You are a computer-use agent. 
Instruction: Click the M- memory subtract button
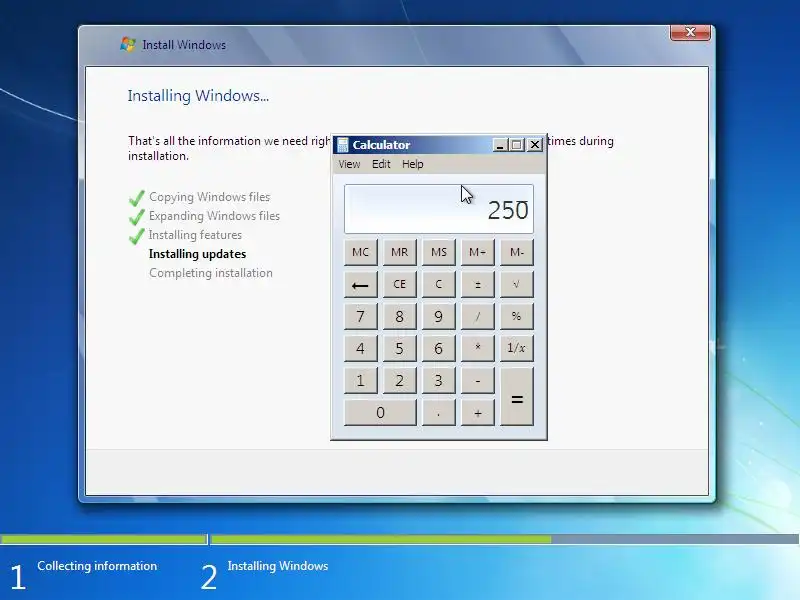point(517,252)
